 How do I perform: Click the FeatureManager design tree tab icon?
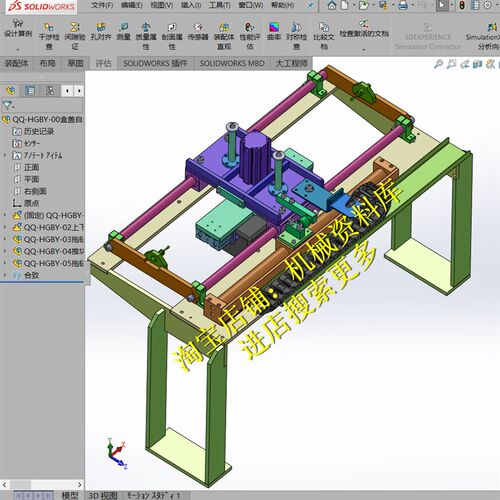click(x=10, y=91)
